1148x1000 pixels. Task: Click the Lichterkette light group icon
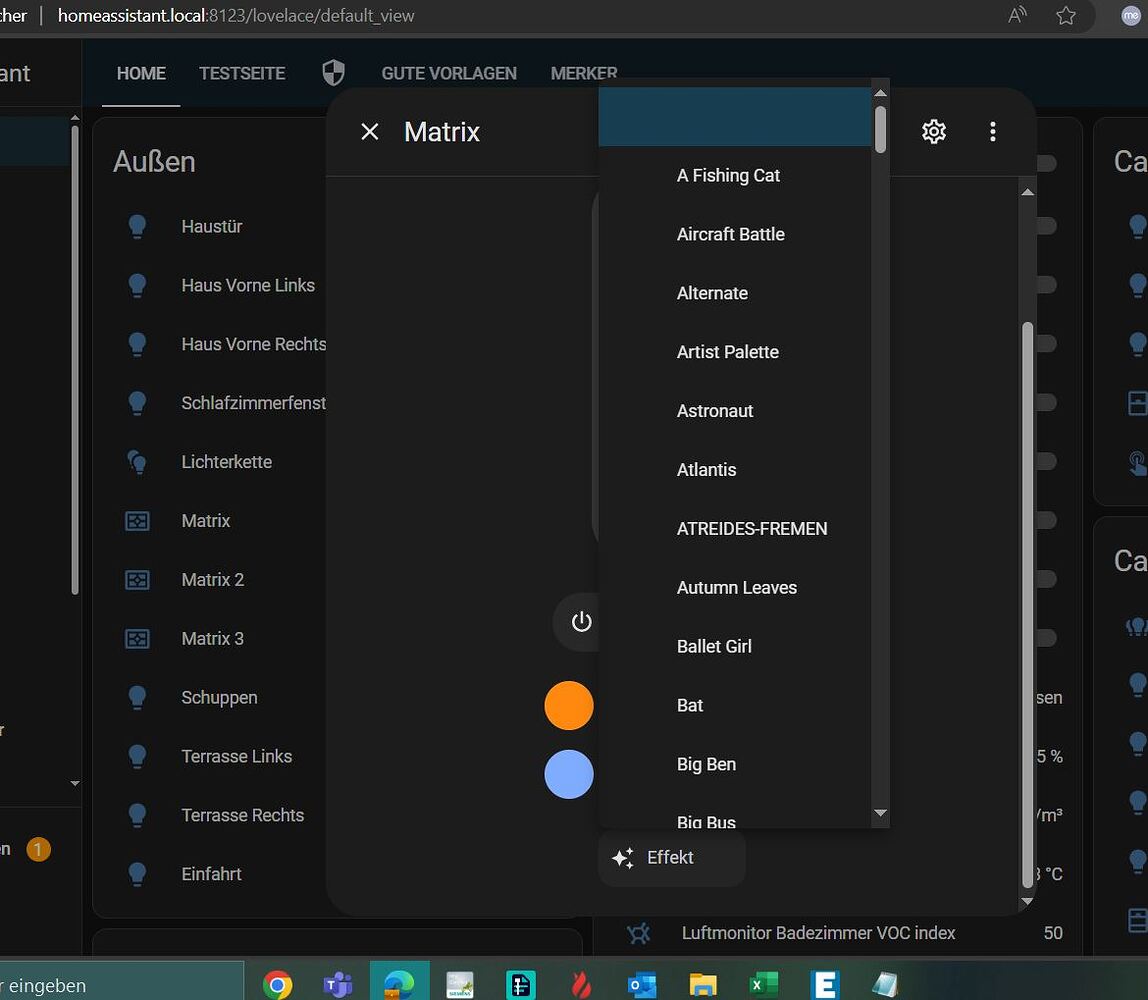coord(137,462)
